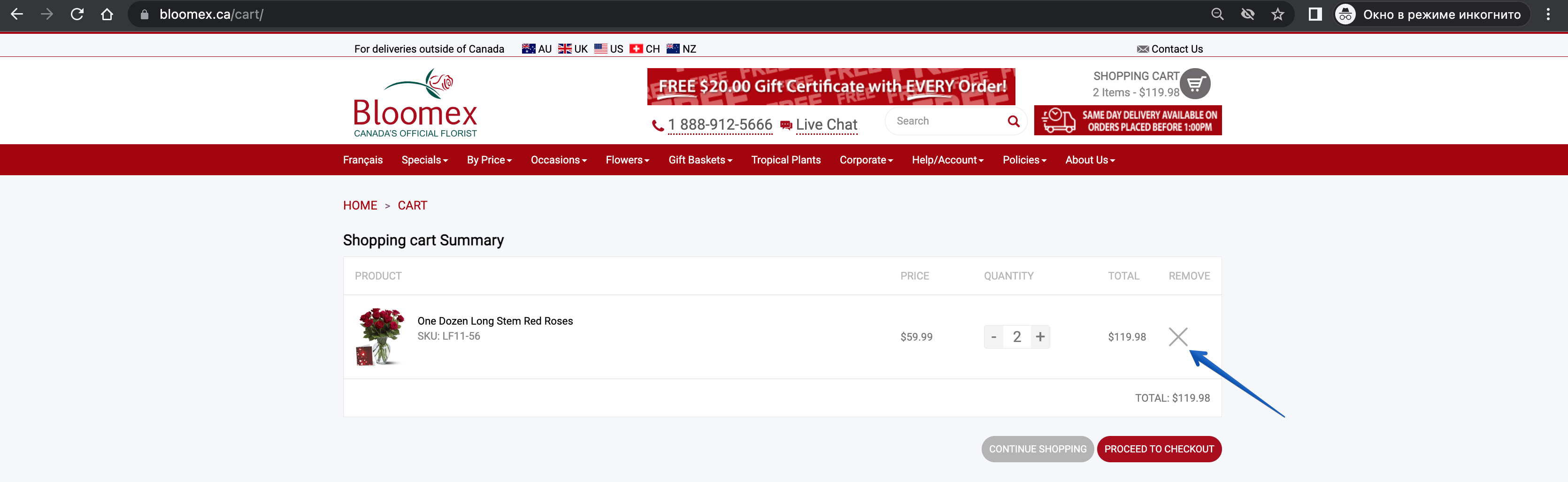Expand the Flowers menu
The height and width of the screenshot is (482, 1568).
click(x=628, y=160)
